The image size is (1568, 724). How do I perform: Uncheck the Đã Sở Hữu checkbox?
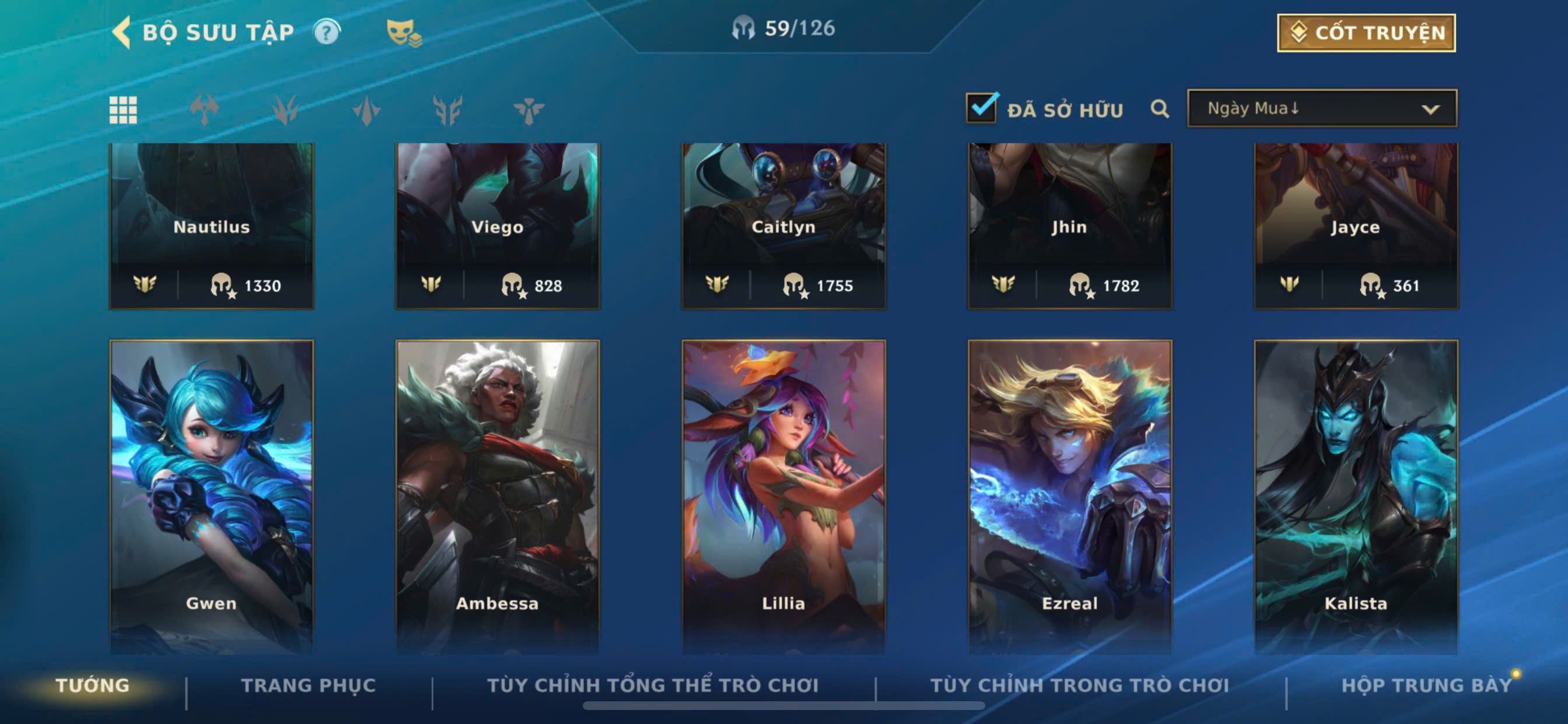tap(982, 108)
